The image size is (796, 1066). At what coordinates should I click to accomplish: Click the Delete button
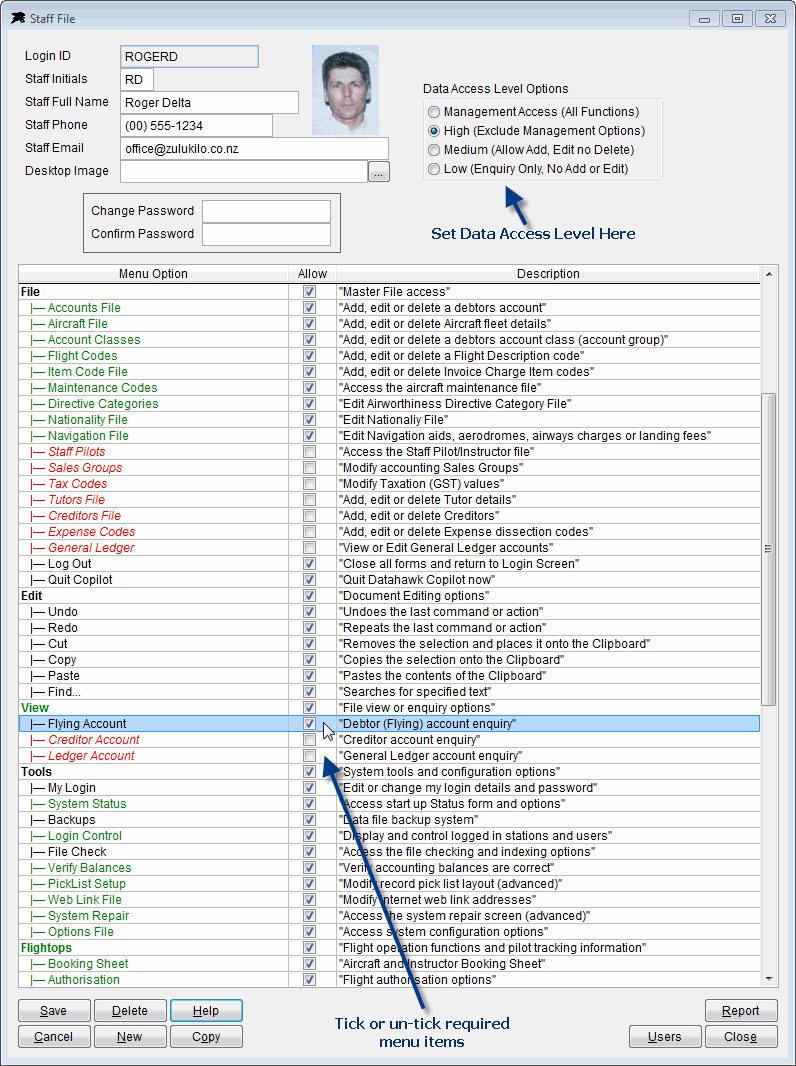pyautogui.click(x=130, y=1011)
